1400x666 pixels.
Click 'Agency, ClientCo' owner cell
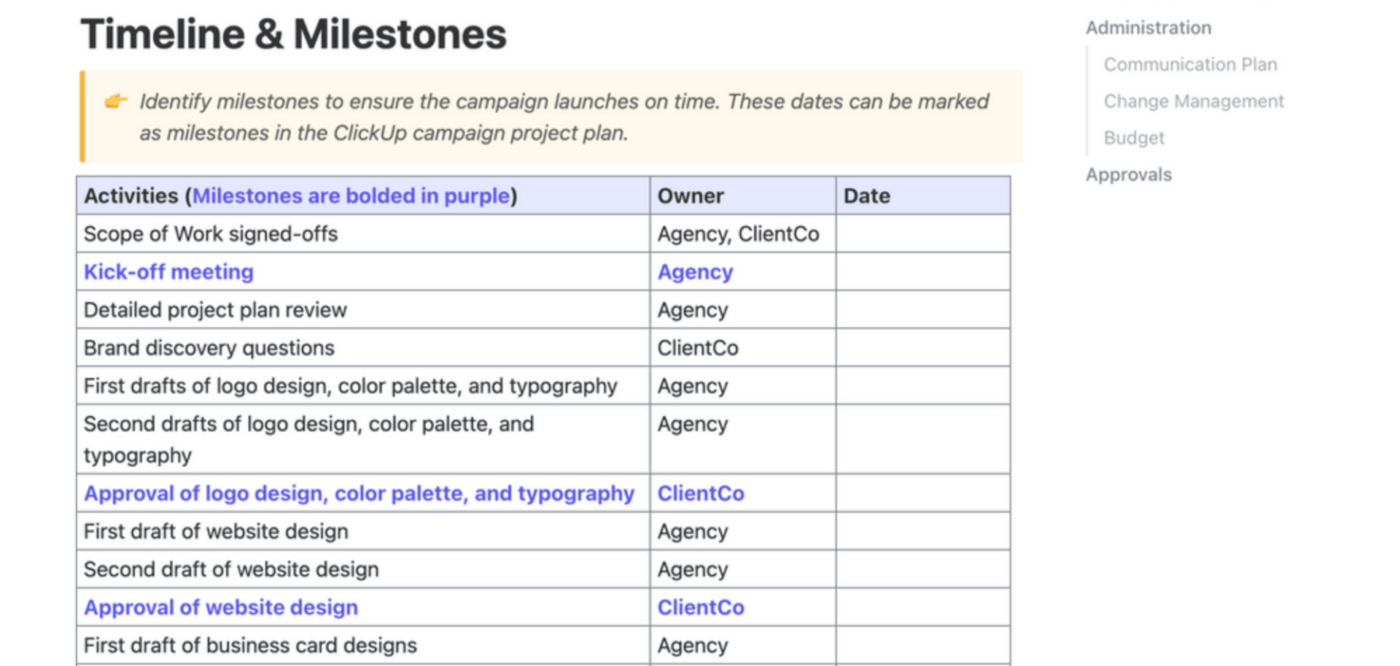738,233
